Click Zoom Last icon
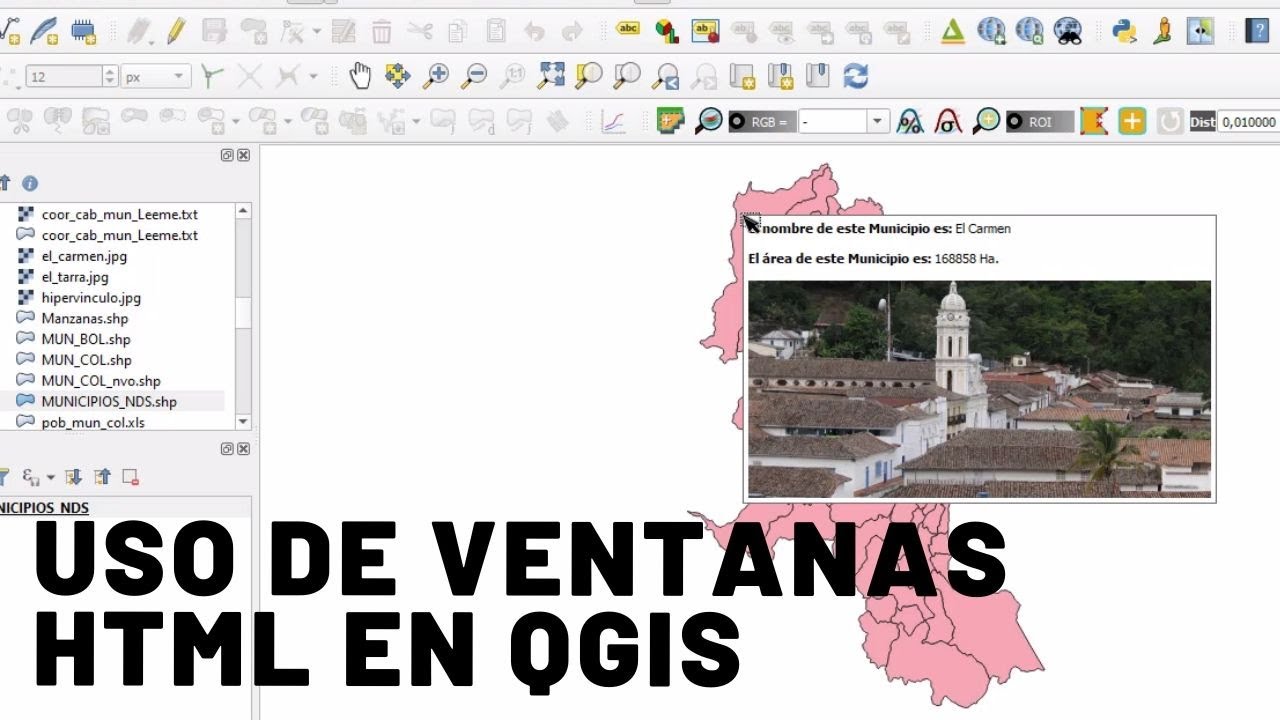Screen dimensions: 1280x720 665,75
